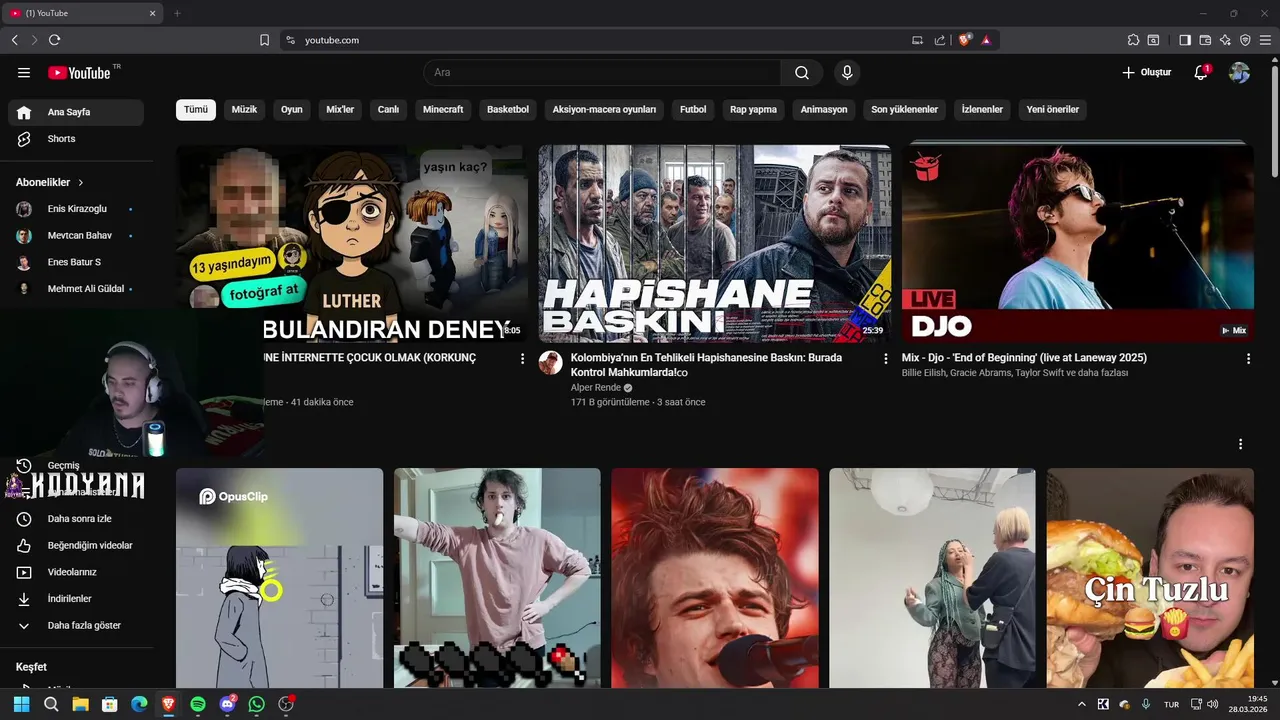
Task: Show hidden system tray icons
Action: click(x=1081, y=704)
